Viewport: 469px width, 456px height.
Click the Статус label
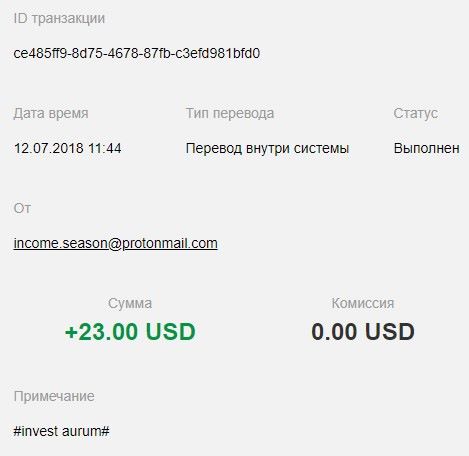point(415,114)
